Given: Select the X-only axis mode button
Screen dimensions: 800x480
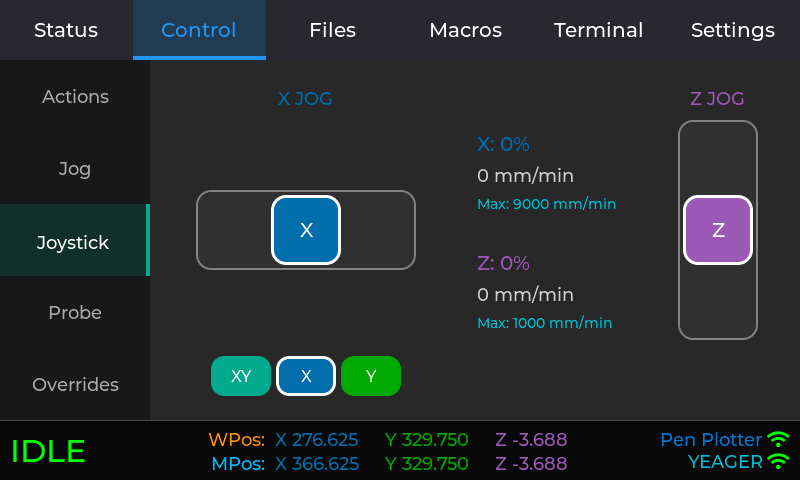Looking at the screenshot, I should tap(306, 376).
